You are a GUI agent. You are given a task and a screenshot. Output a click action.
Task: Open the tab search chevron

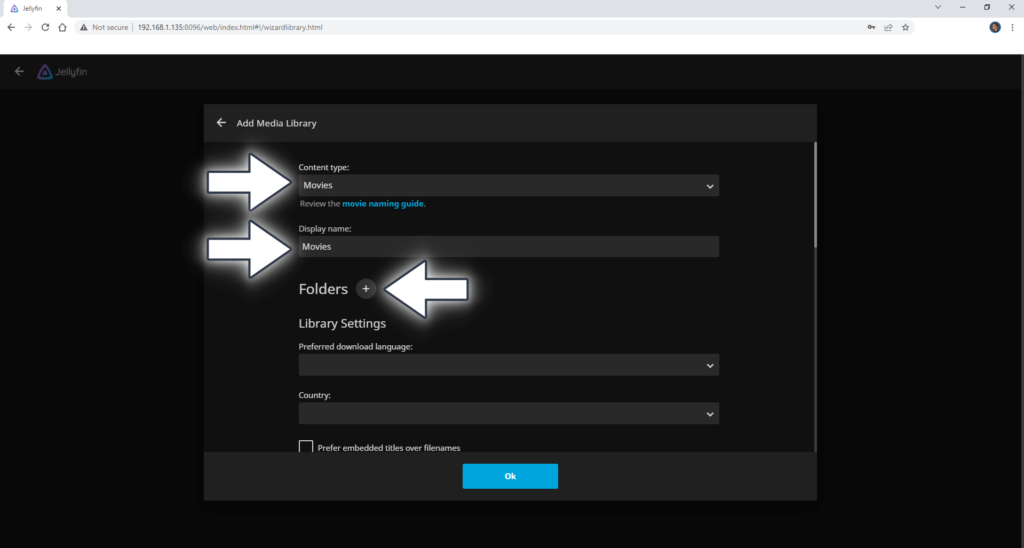coord(938,7)
